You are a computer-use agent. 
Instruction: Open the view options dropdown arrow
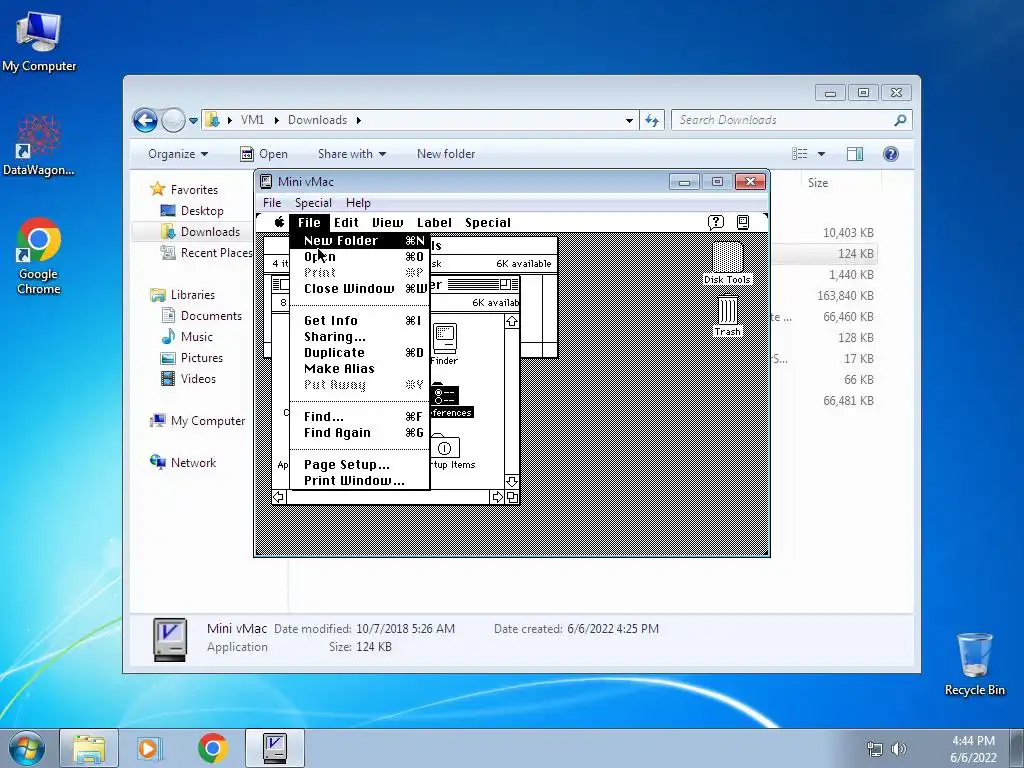click(821, 154)
